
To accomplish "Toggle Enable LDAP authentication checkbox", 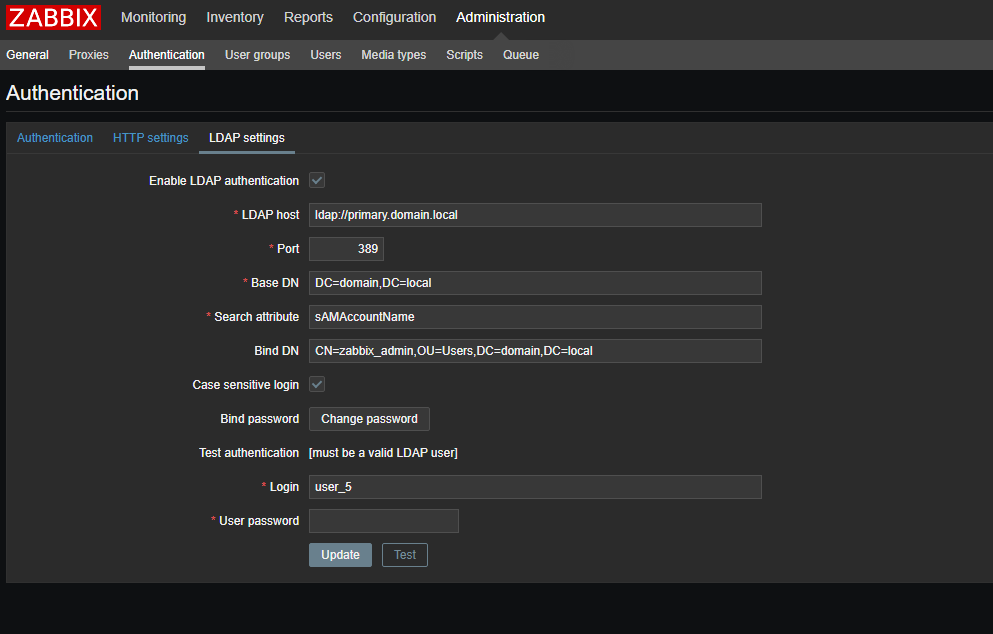I will pos(317,181).
